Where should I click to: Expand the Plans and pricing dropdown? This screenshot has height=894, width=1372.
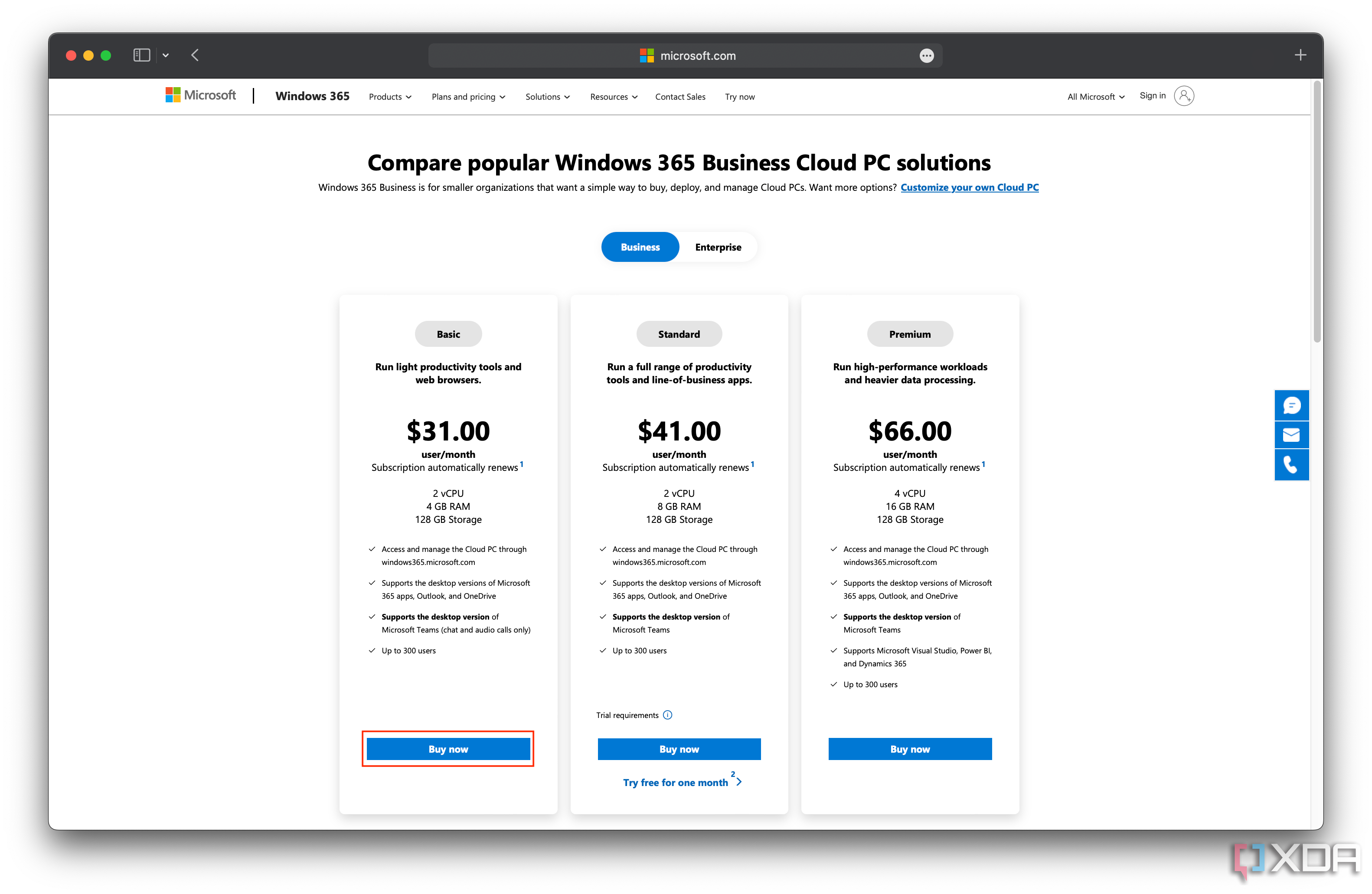click(467, 96)
